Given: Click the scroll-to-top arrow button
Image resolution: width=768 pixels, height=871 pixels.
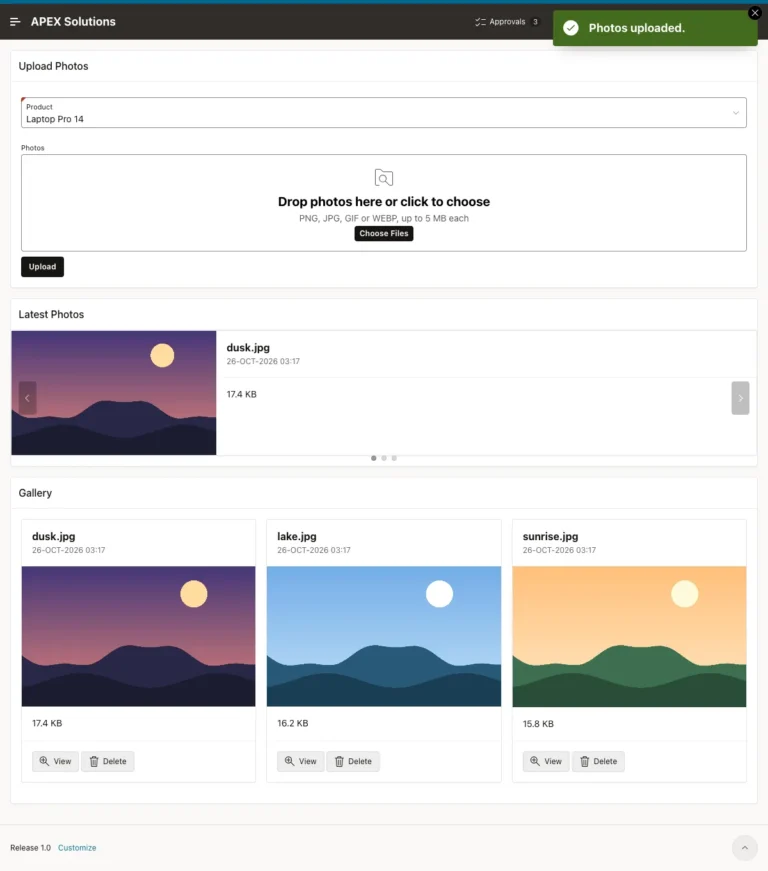Looking at the screenshot, I should [x=745, y=848].
